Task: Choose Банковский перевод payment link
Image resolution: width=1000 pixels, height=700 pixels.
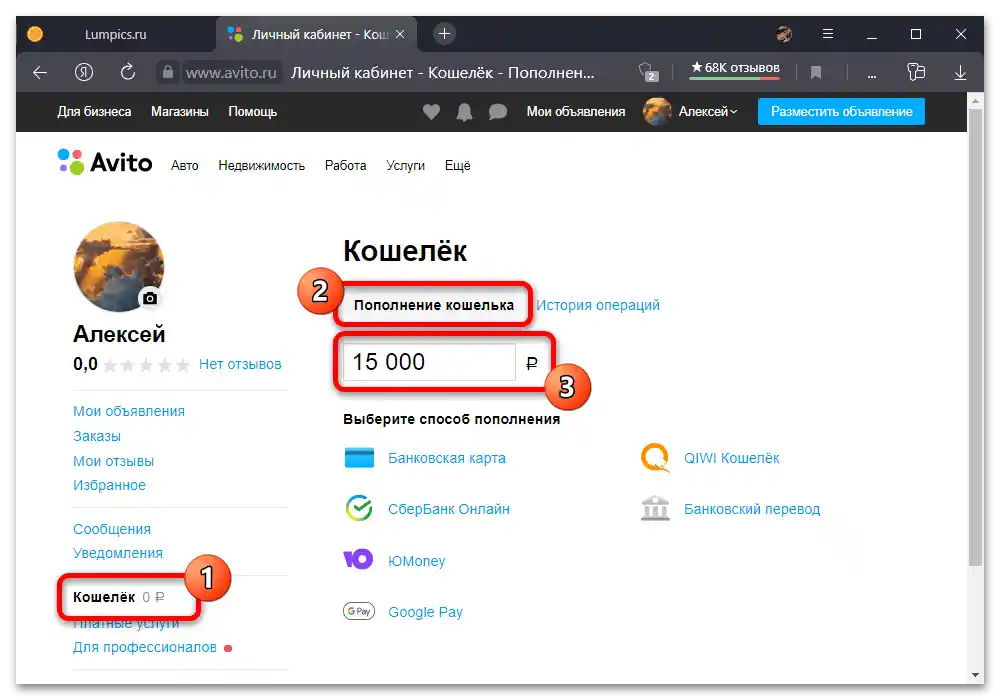Action: coord(752,509)
